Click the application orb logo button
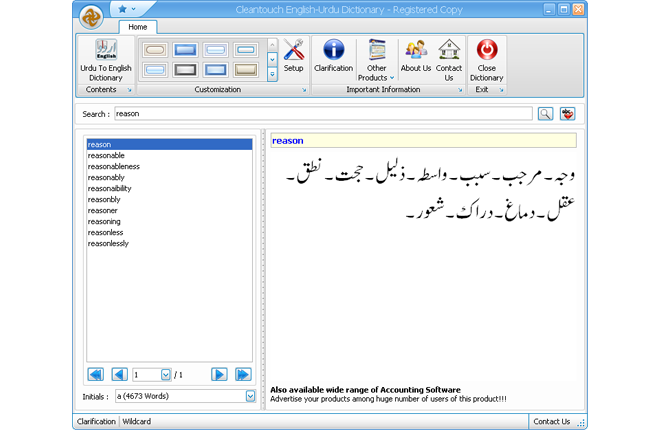 [92, 17]
